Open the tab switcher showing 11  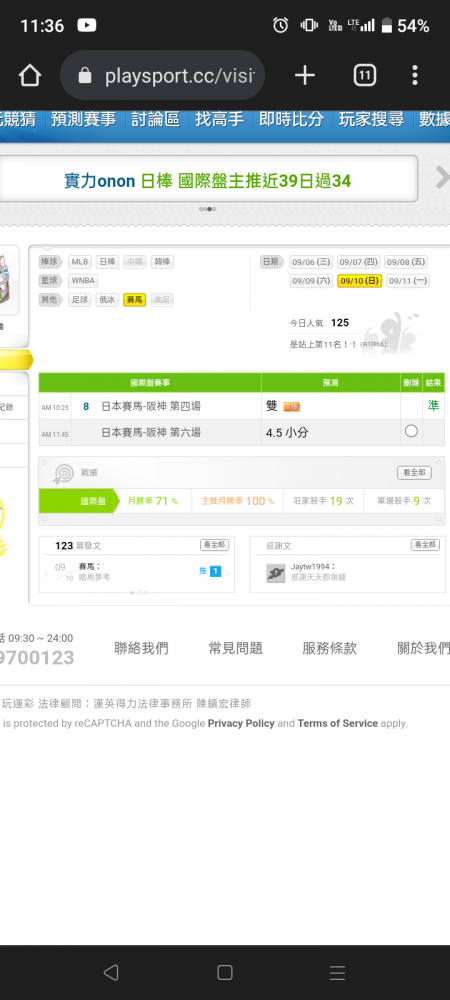pyautogui.click(x=364, y=76)
